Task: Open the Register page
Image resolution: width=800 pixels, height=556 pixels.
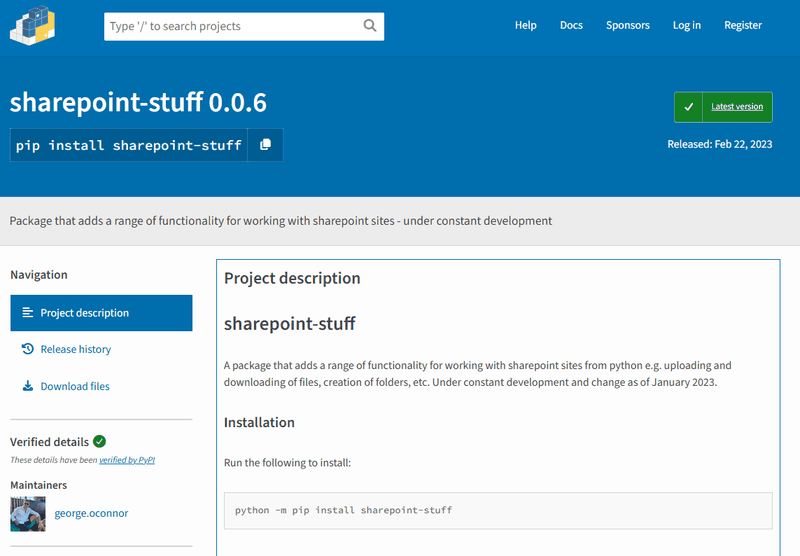Action: coord(743,25)
